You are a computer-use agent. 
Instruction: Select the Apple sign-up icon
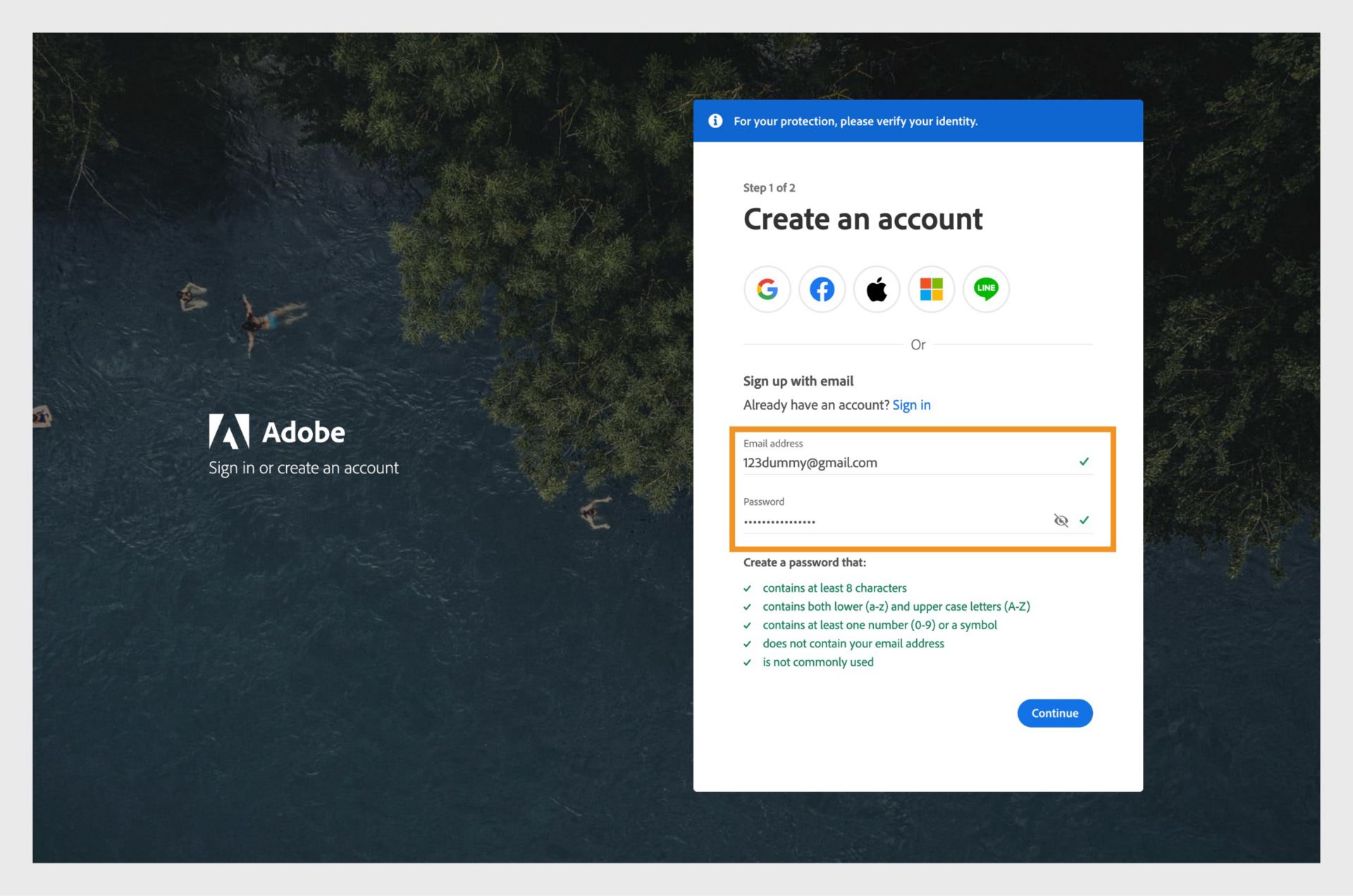pos(877,289)
